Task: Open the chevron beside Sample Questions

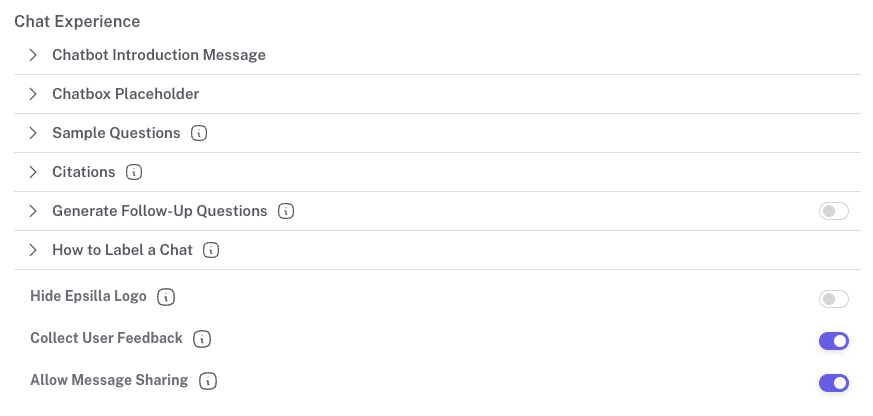Action: coord(33,133)
